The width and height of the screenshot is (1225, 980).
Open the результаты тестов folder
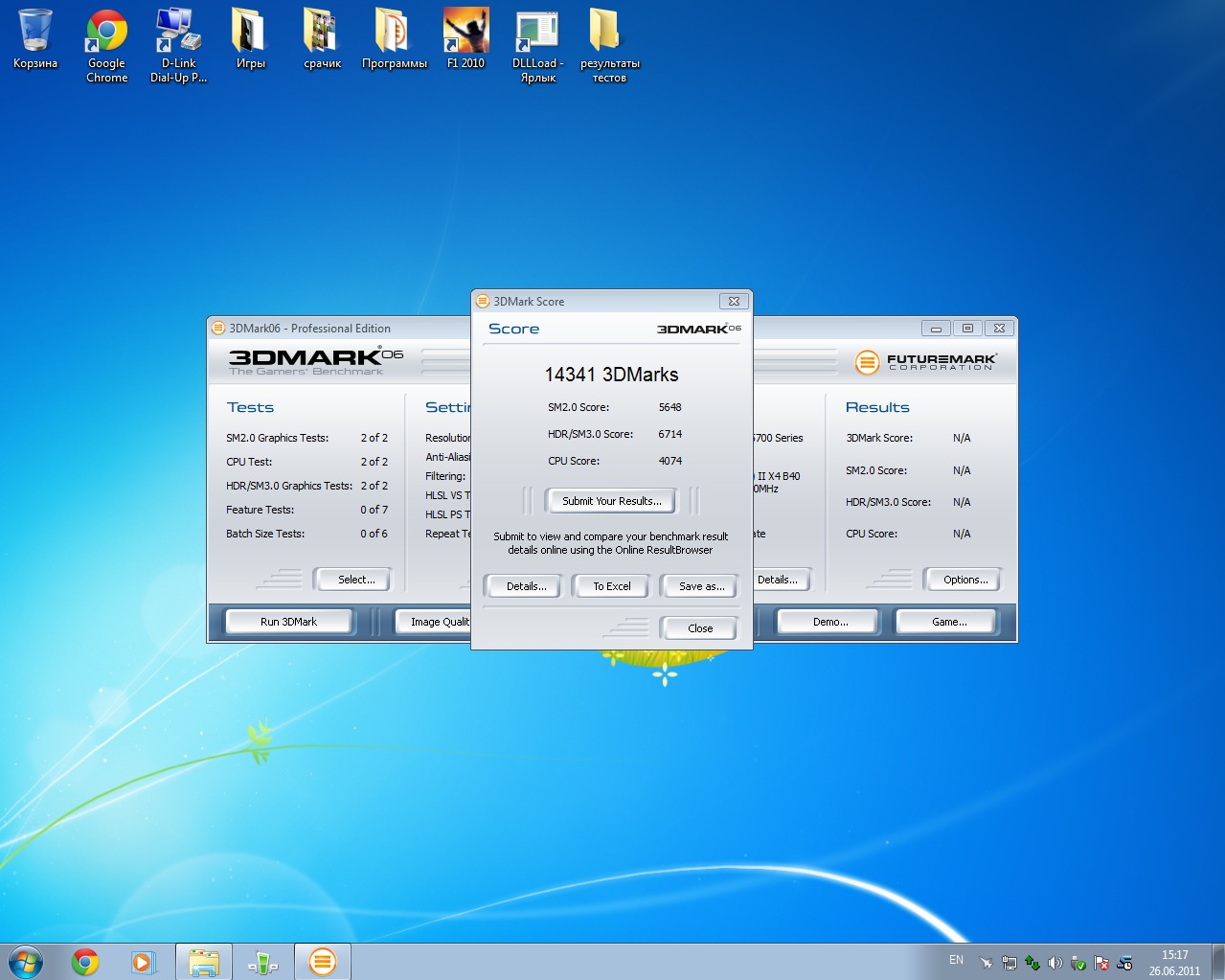click(x=609, y=46)
